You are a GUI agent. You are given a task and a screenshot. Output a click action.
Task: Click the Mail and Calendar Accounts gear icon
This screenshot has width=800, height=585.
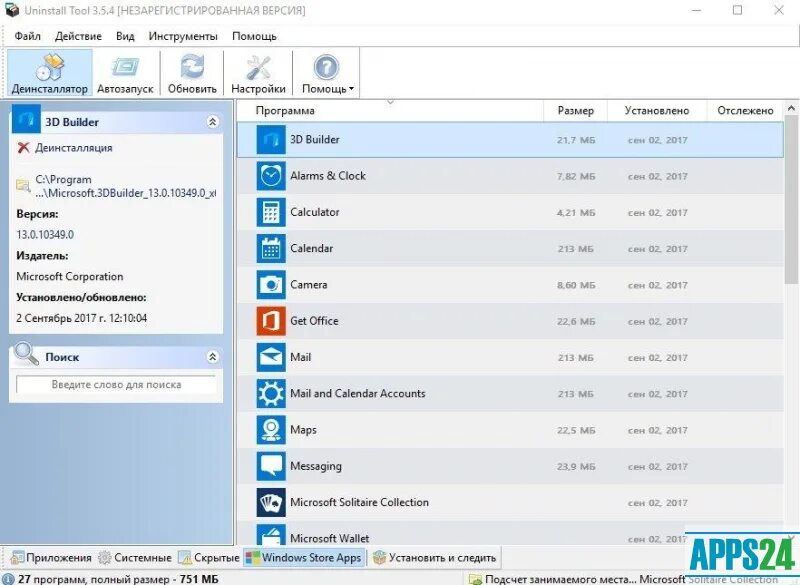point(270,393)
